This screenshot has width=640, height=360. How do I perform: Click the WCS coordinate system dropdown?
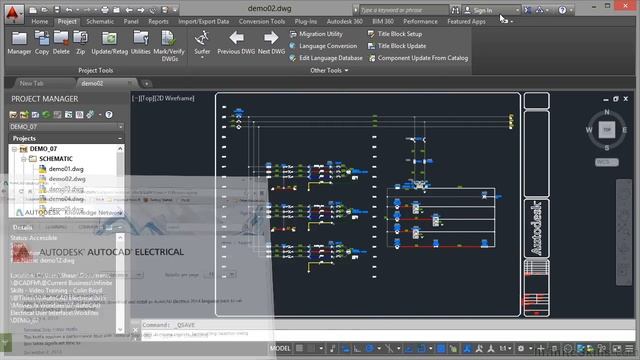pos(607,162)
